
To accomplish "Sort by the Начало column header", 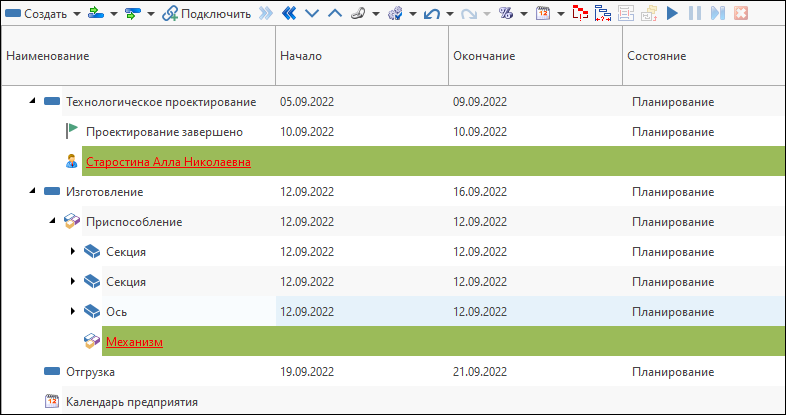I will point(362,56).
